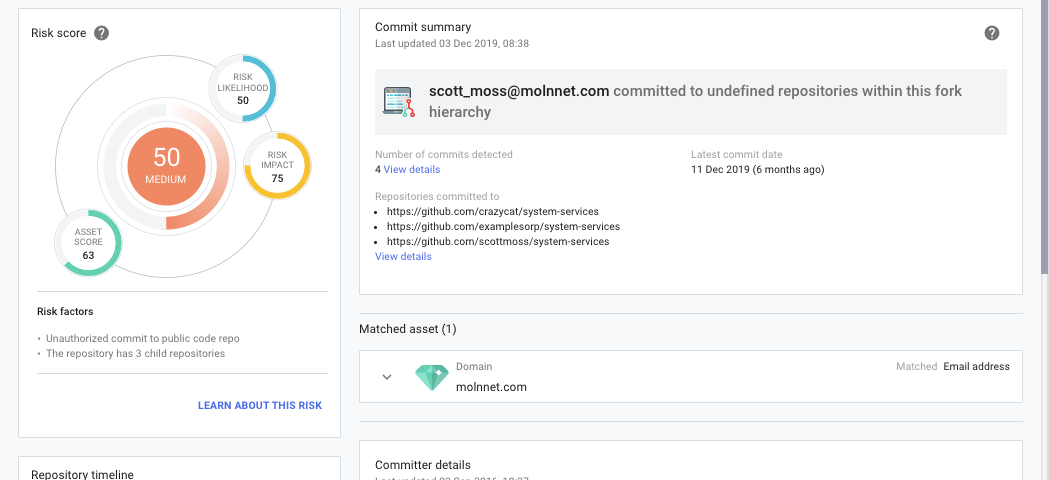This screenshot has width=1049, height=480.
Task: Click the Asset Score 63 gauge
Action: tap(88, 243)
